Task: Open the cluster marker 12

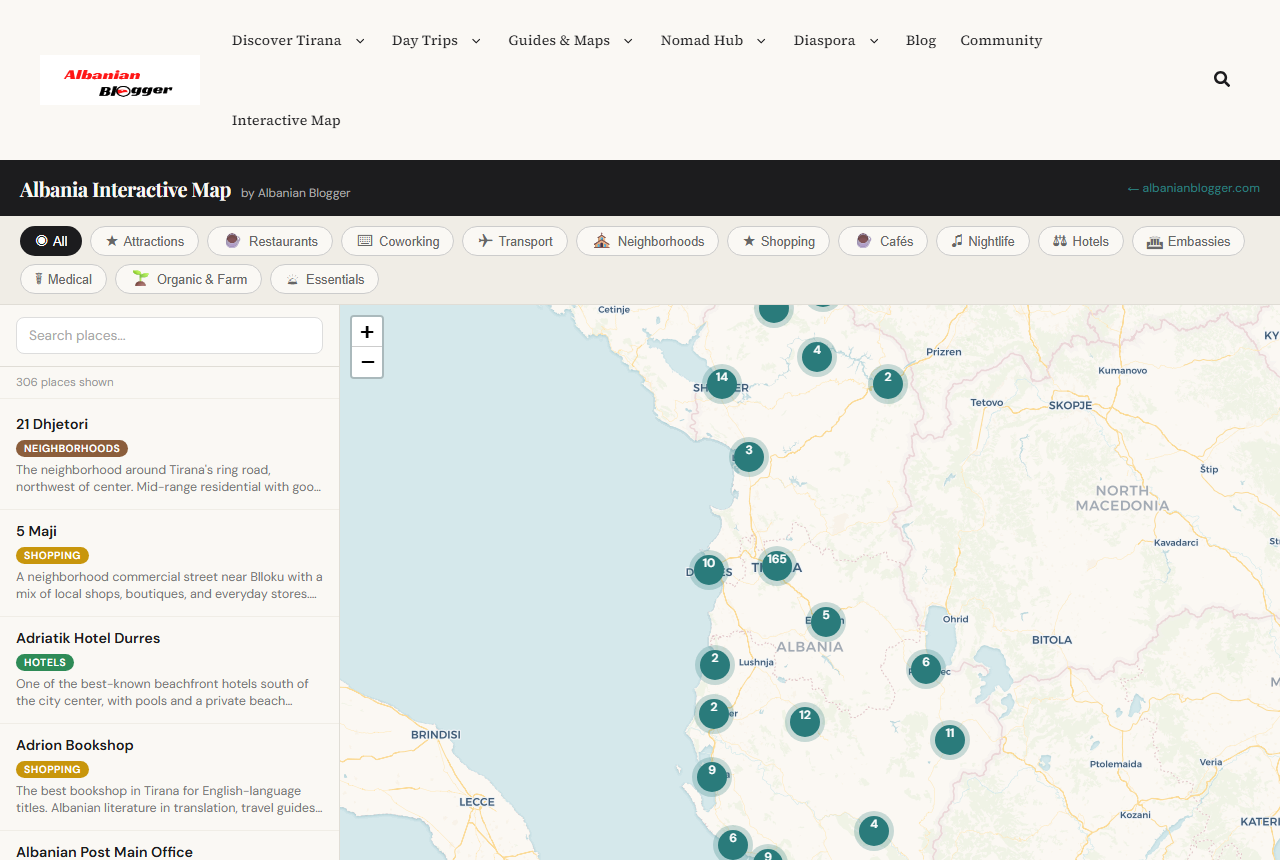Action: [x=805, y=720]
